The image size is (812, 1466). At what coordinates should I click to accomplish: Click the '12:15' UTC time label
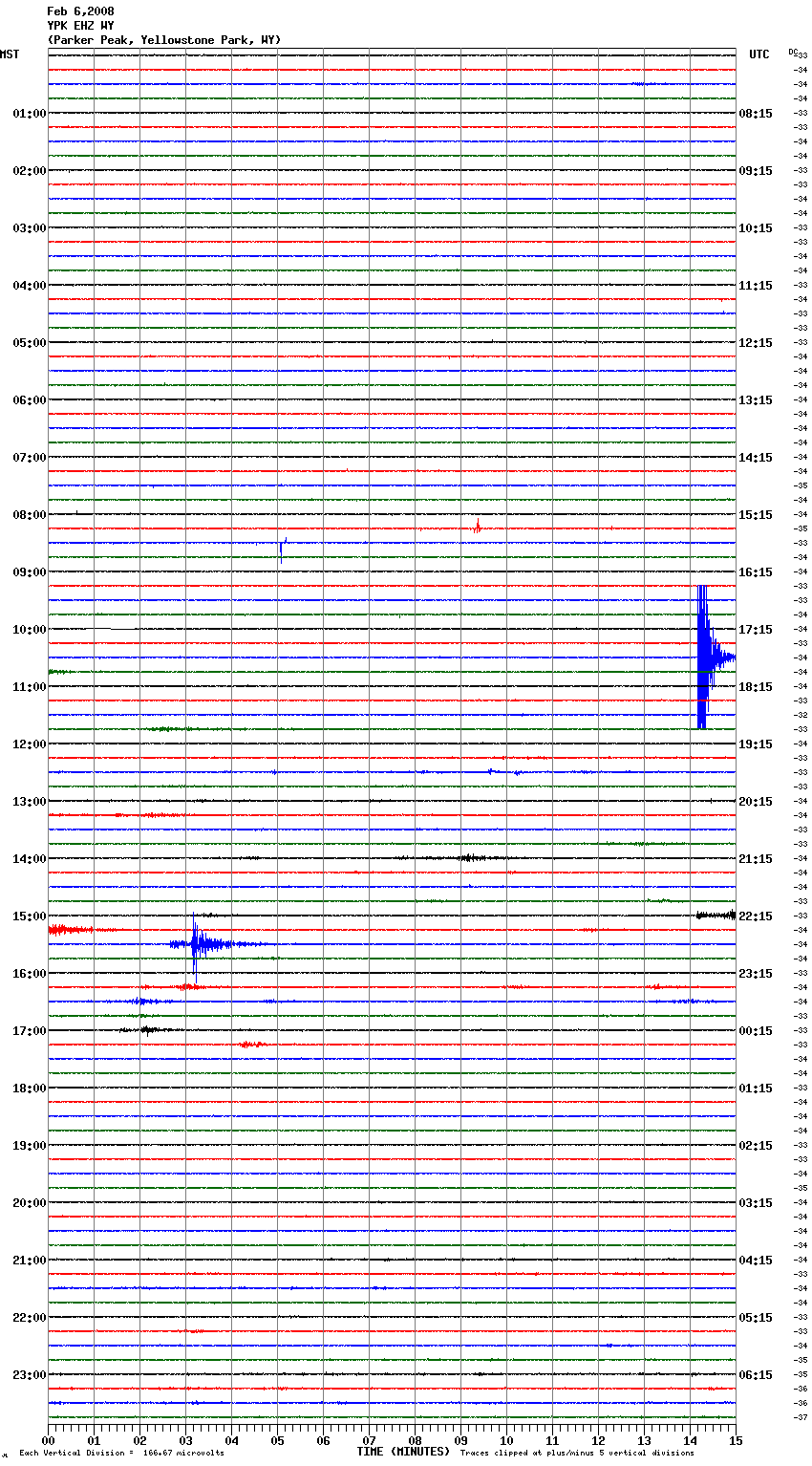(x=756, y=343)
